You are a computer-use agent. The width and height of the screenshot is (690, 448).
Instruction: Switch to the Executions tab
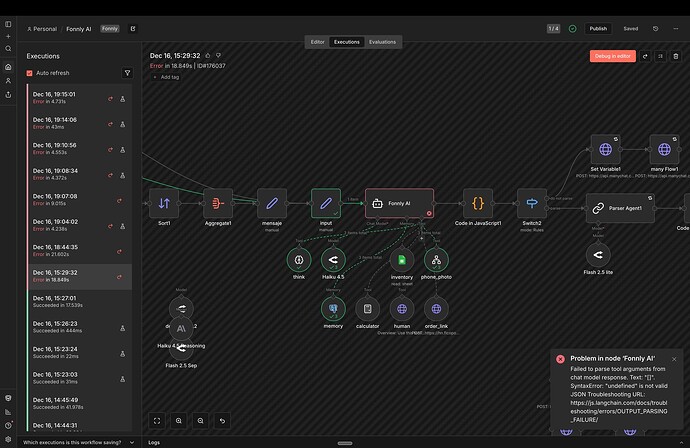(347, 42)
